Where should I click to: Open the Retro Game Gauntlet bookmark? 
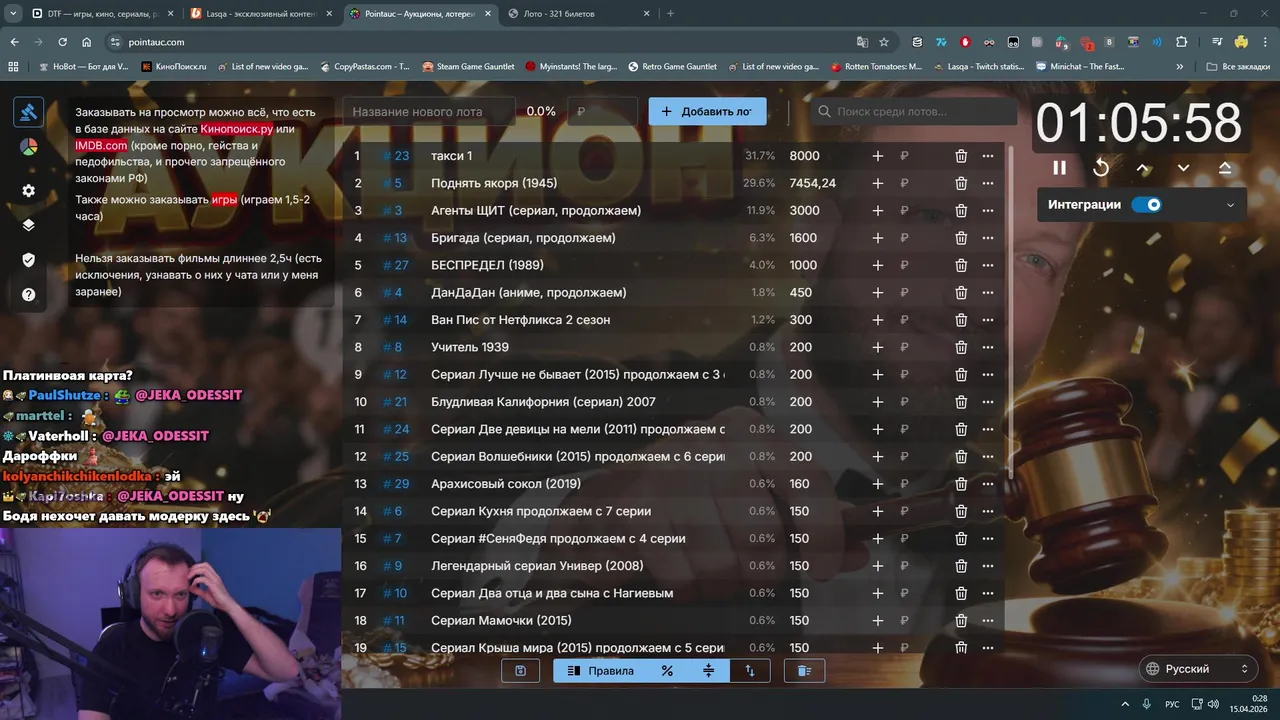click(672, 67)
